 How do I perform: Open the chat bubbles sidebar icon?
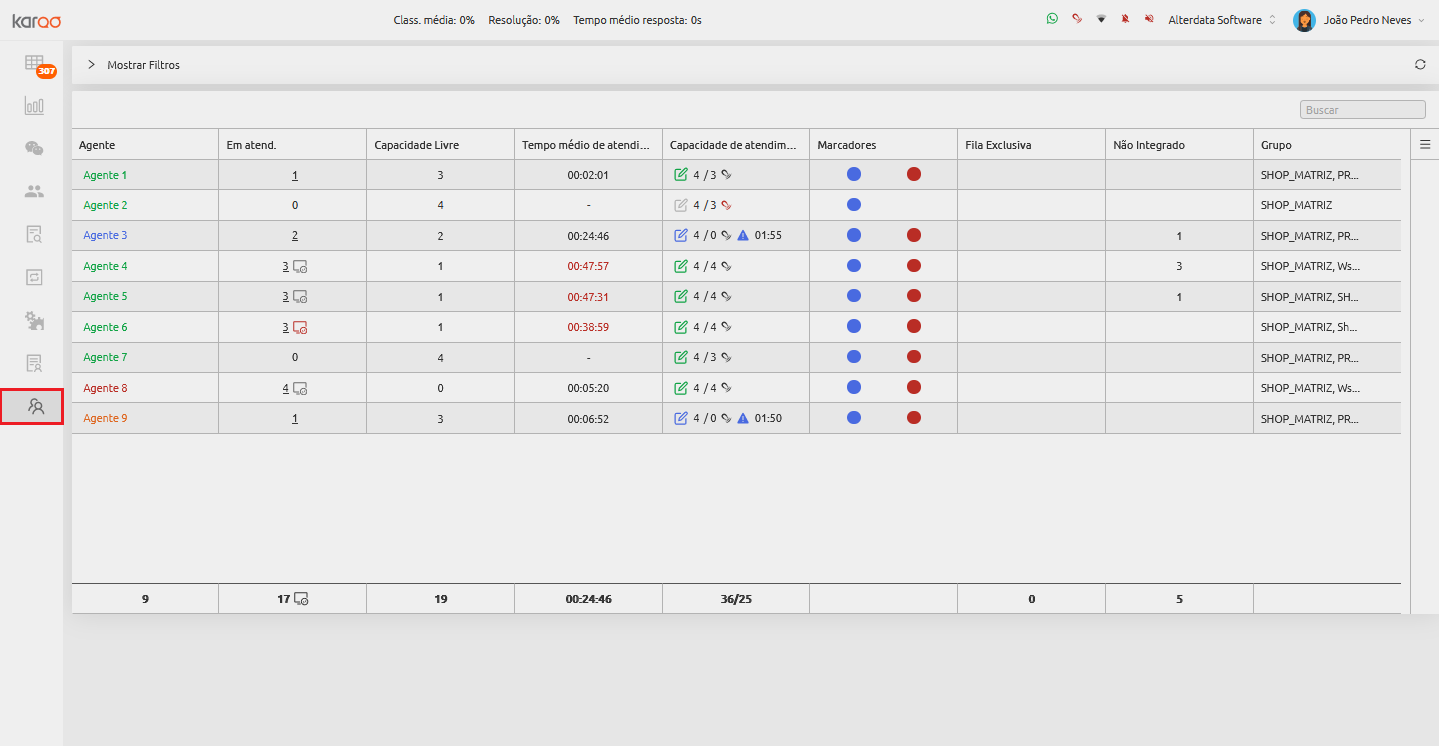point(34,148)
